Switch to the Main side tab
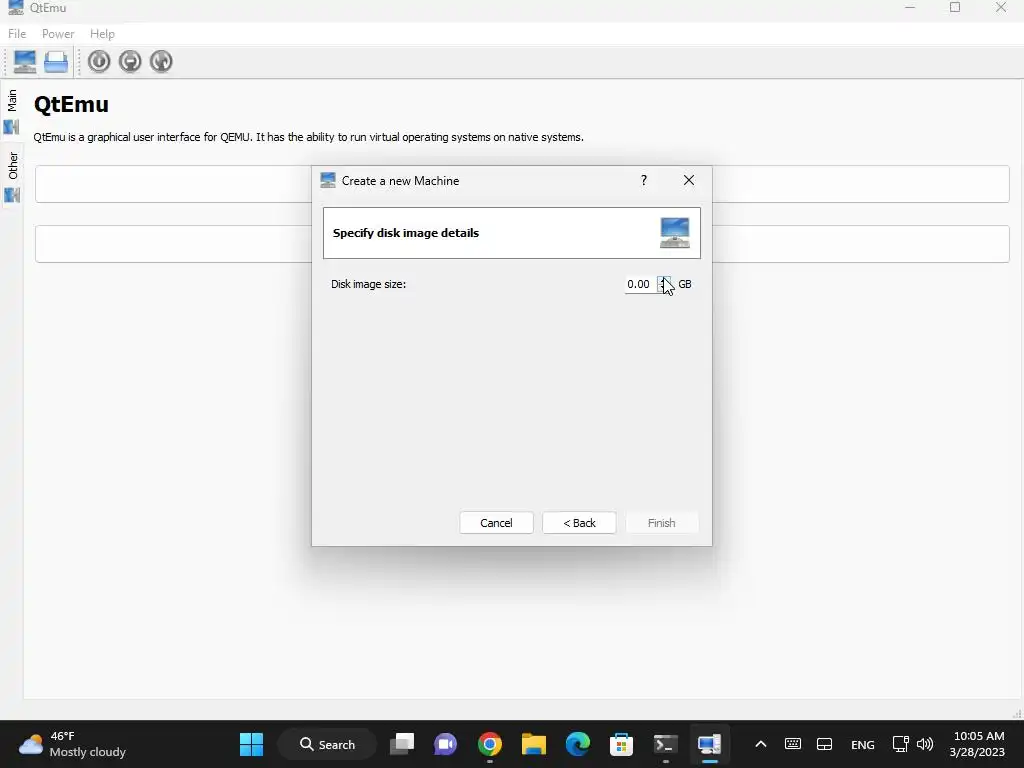Screen dimensions: 1024x768 click(x=12, y=111)
